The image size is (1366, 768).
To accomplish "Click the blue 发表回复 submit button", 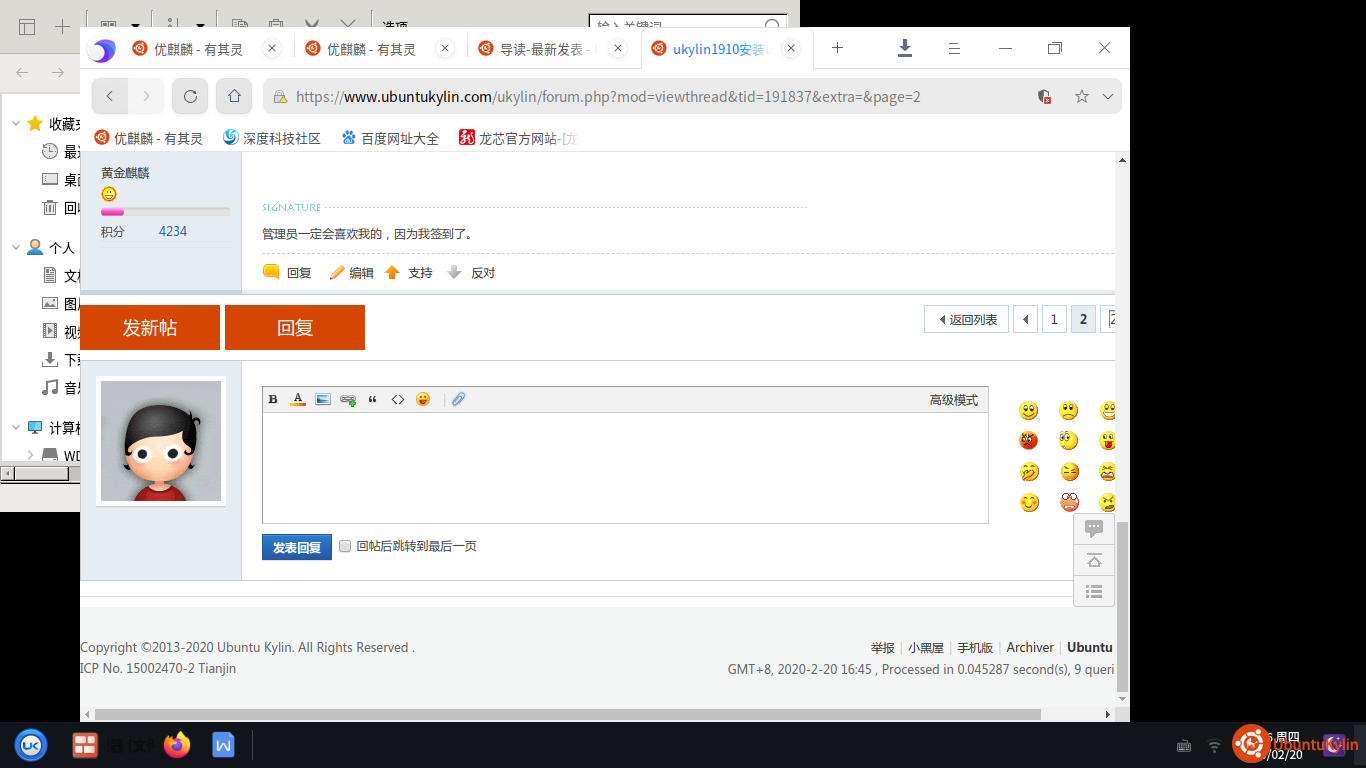I will point(297,548).
